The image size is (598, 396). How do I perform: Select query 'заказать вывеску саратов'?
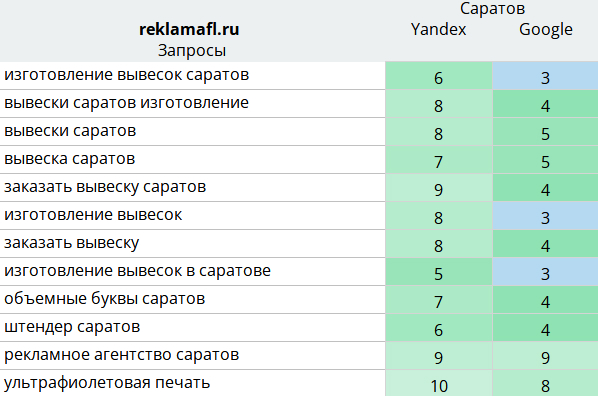click(105, 187)
